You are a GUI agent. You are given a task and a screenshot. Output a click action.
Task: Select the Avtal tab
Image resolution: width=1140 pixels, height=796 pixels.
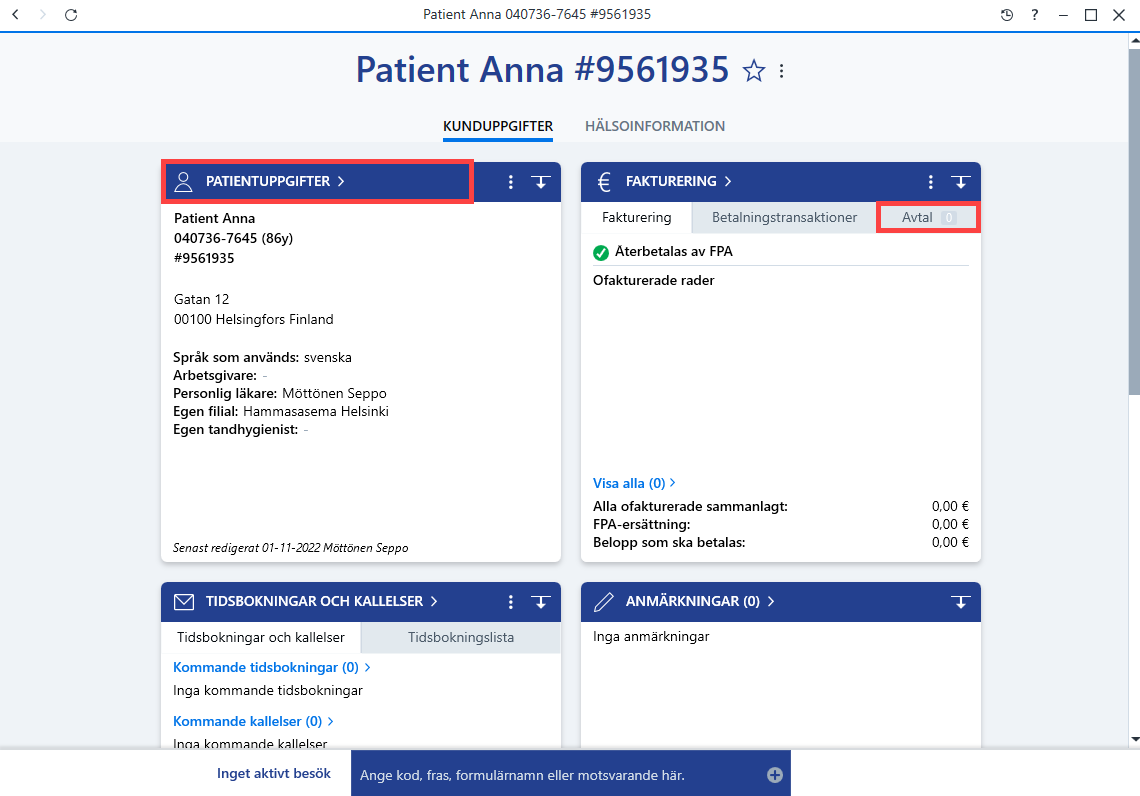click(928, 217)
